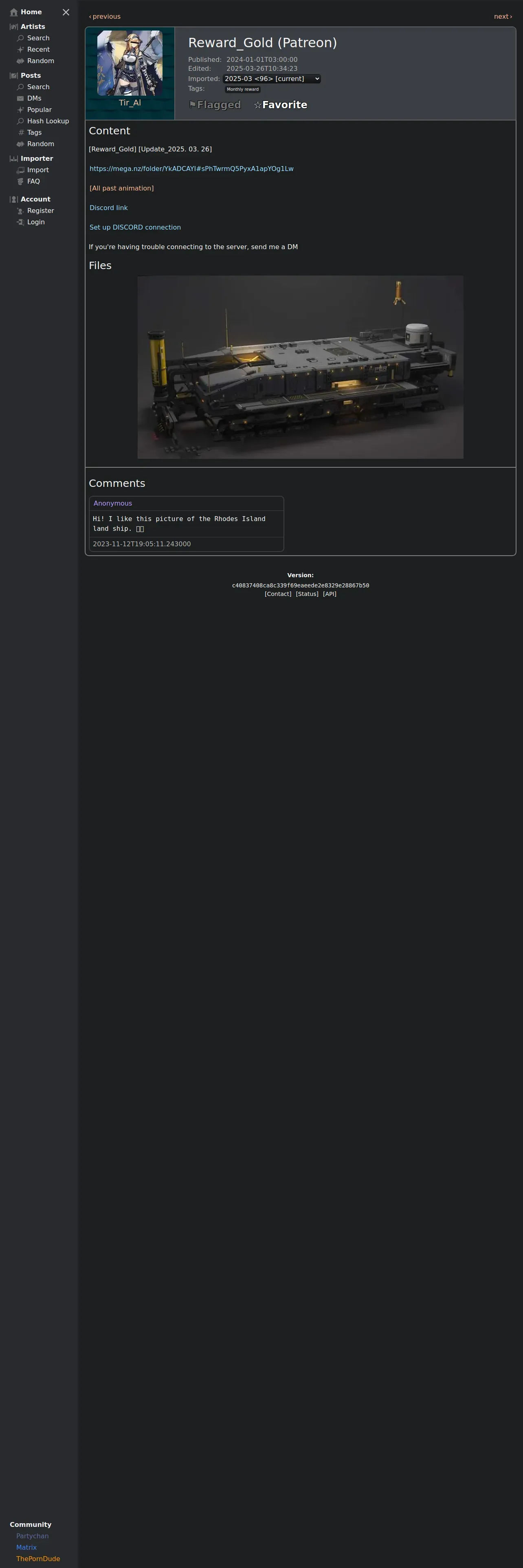Open the Contact footer link
The image size is (523, 1568).
point(278,594)
